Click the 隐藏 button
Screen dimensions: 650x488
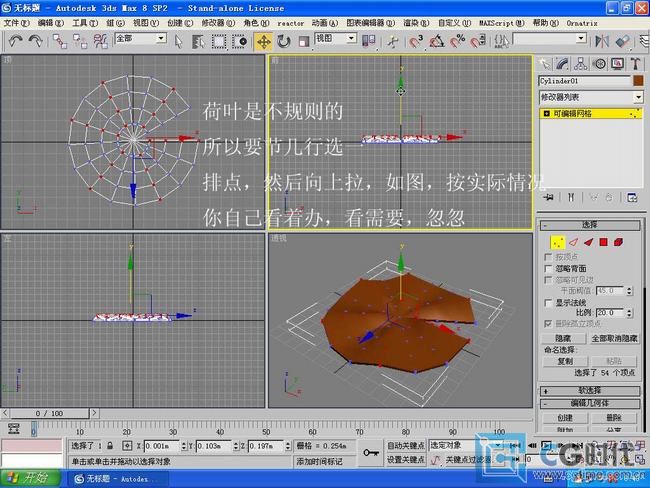point(563,338)
